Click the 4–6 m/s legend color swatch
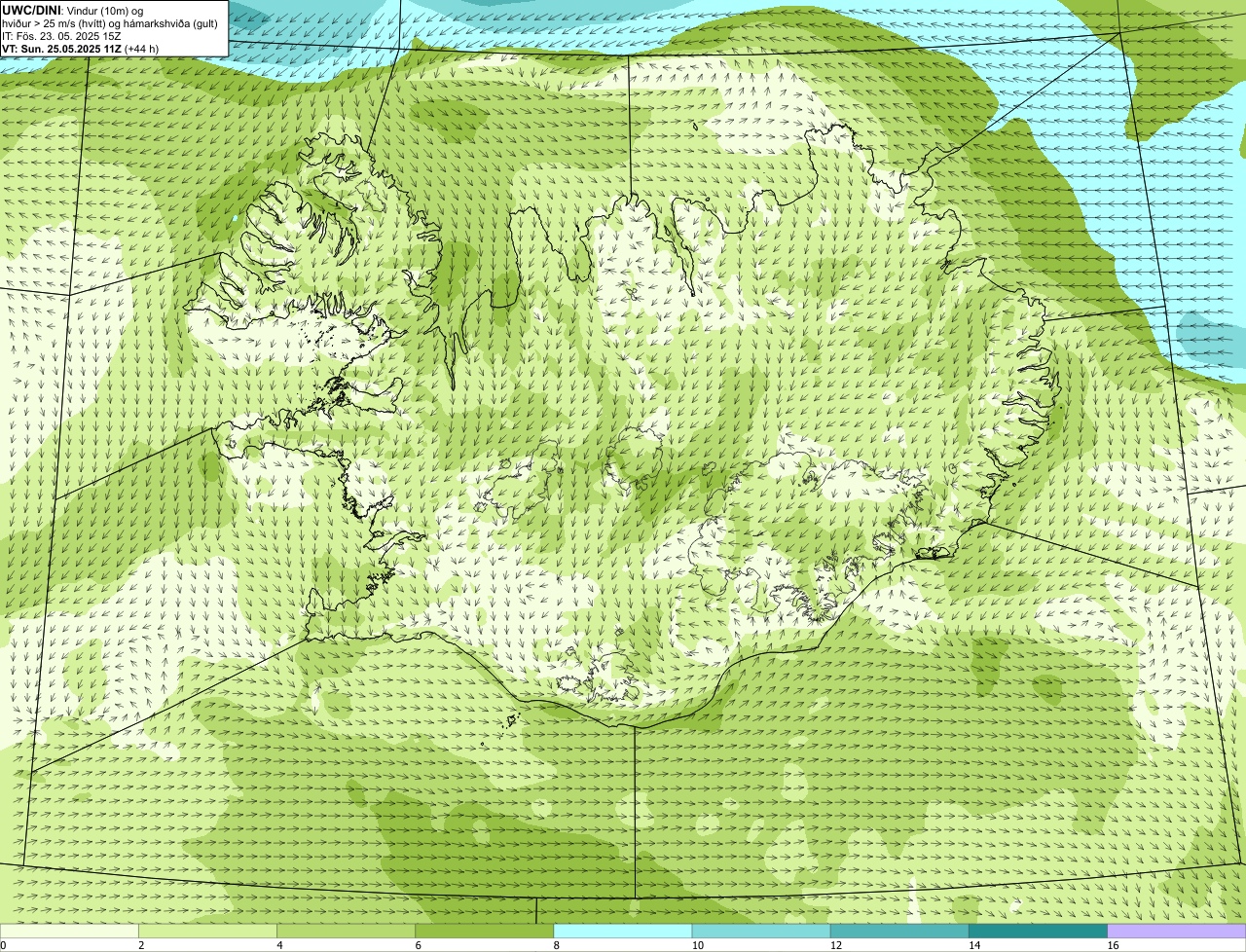The height and width of the screenshot is (952, 1246). point(347,931)
